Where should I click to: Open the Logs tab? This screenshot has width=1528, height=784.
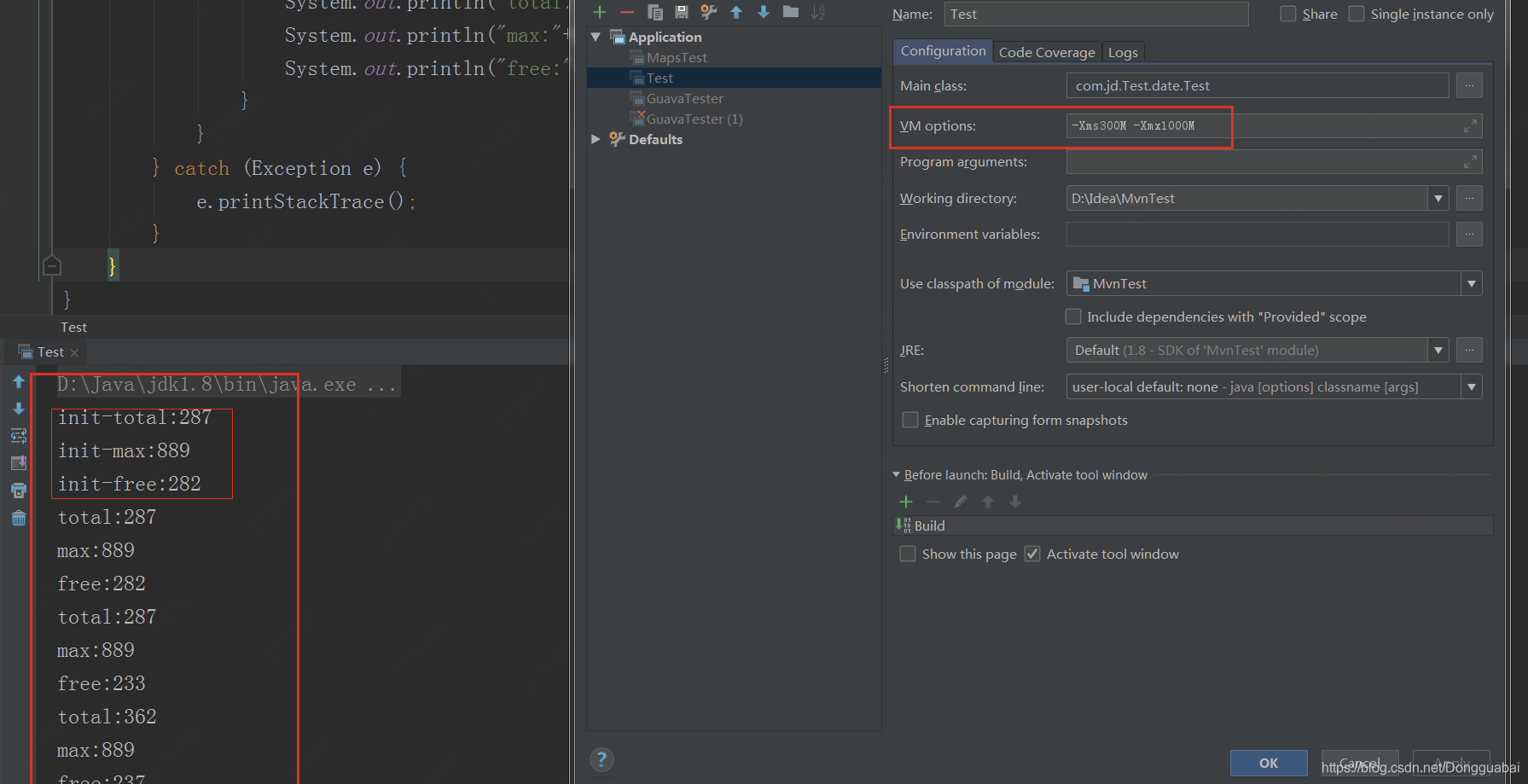point(1123,52)
